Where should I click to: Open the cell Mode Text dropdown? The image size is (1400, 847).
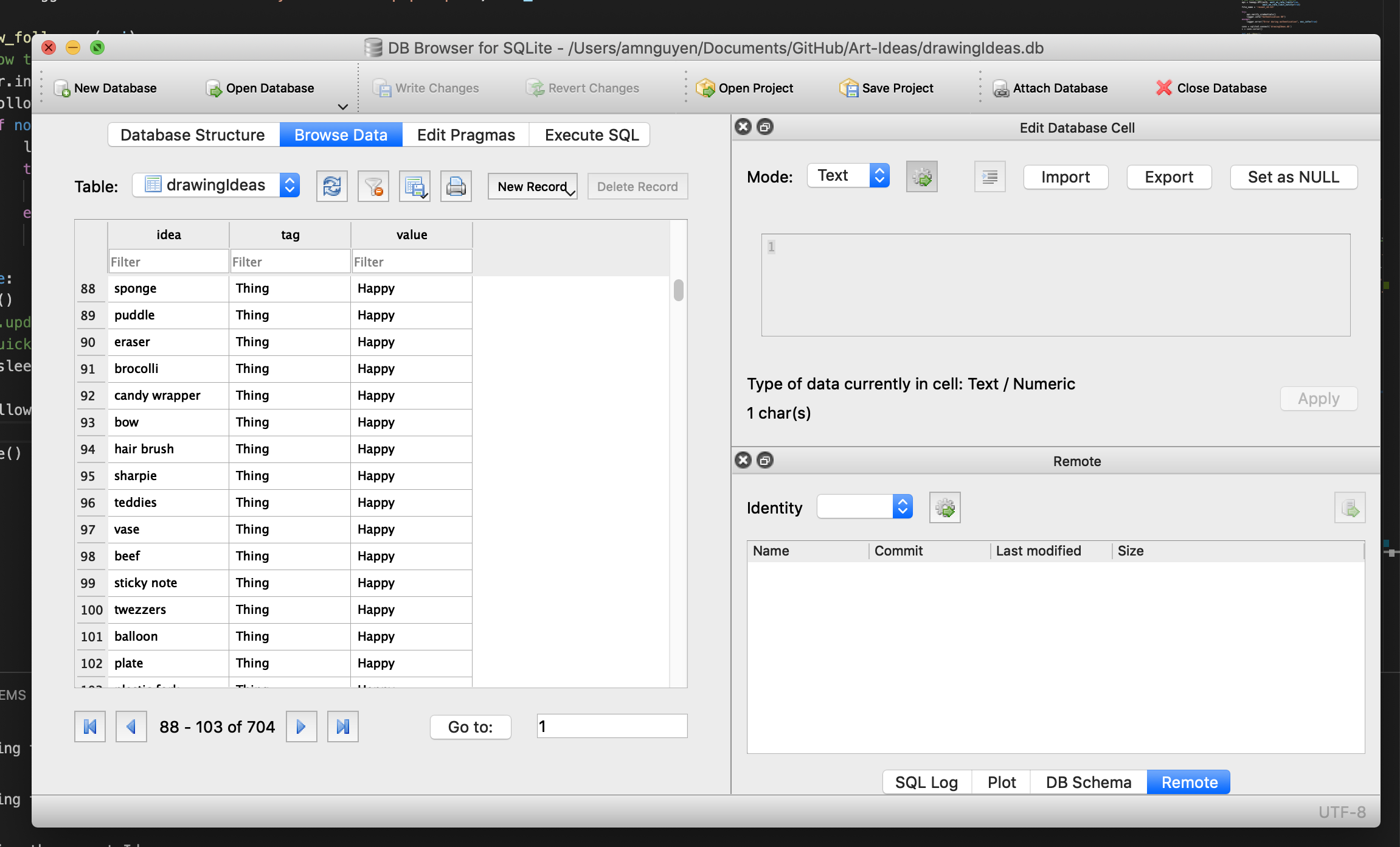879,176
